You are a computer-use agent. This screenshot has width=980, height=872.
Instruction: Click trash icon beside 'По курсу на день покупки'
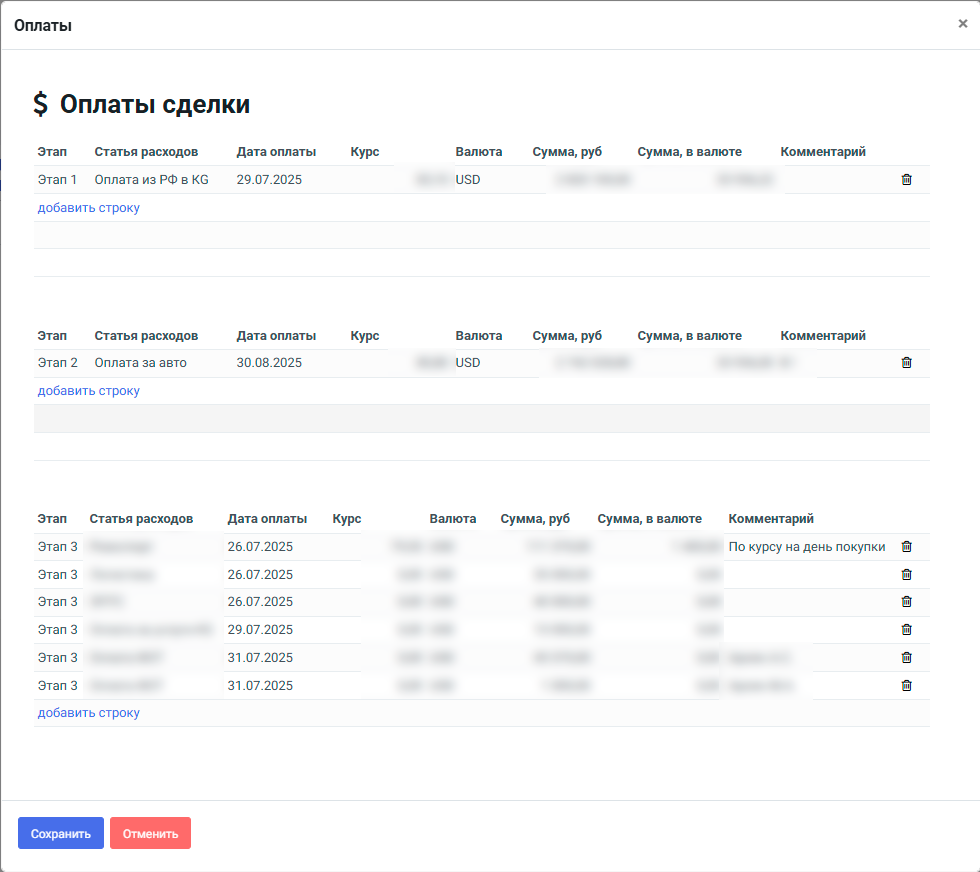[x=906, y=547]
